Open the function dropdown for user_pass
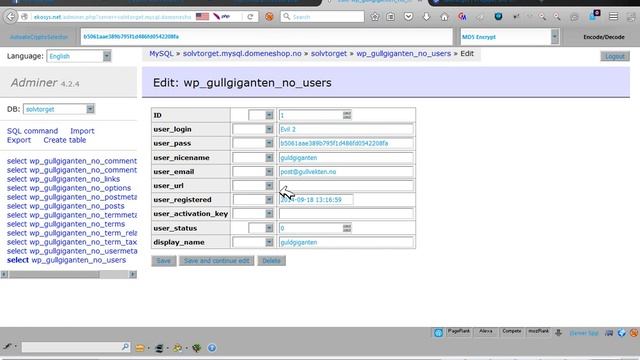 pyautogui.click(x=253, y=143)
